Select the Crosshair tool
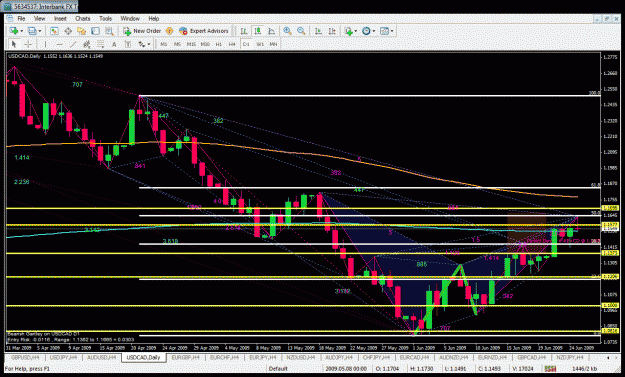Image resolution: width=625 pixels, height=377 pixels. point(28,44)
